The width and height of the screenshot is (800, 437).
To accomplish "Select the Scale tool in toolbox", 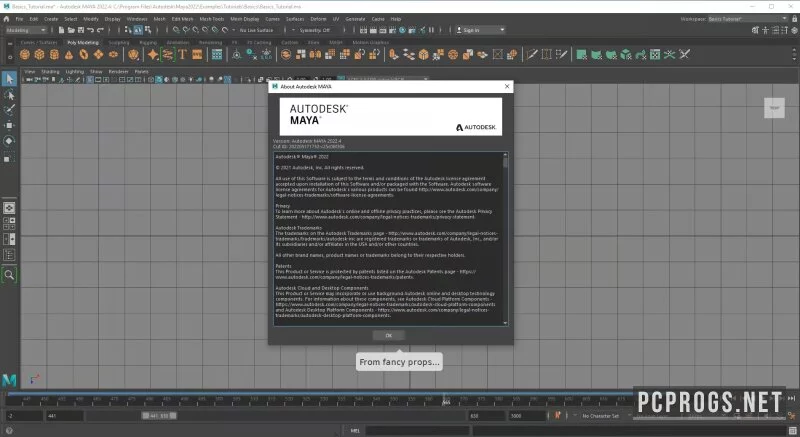I will 9,158.
